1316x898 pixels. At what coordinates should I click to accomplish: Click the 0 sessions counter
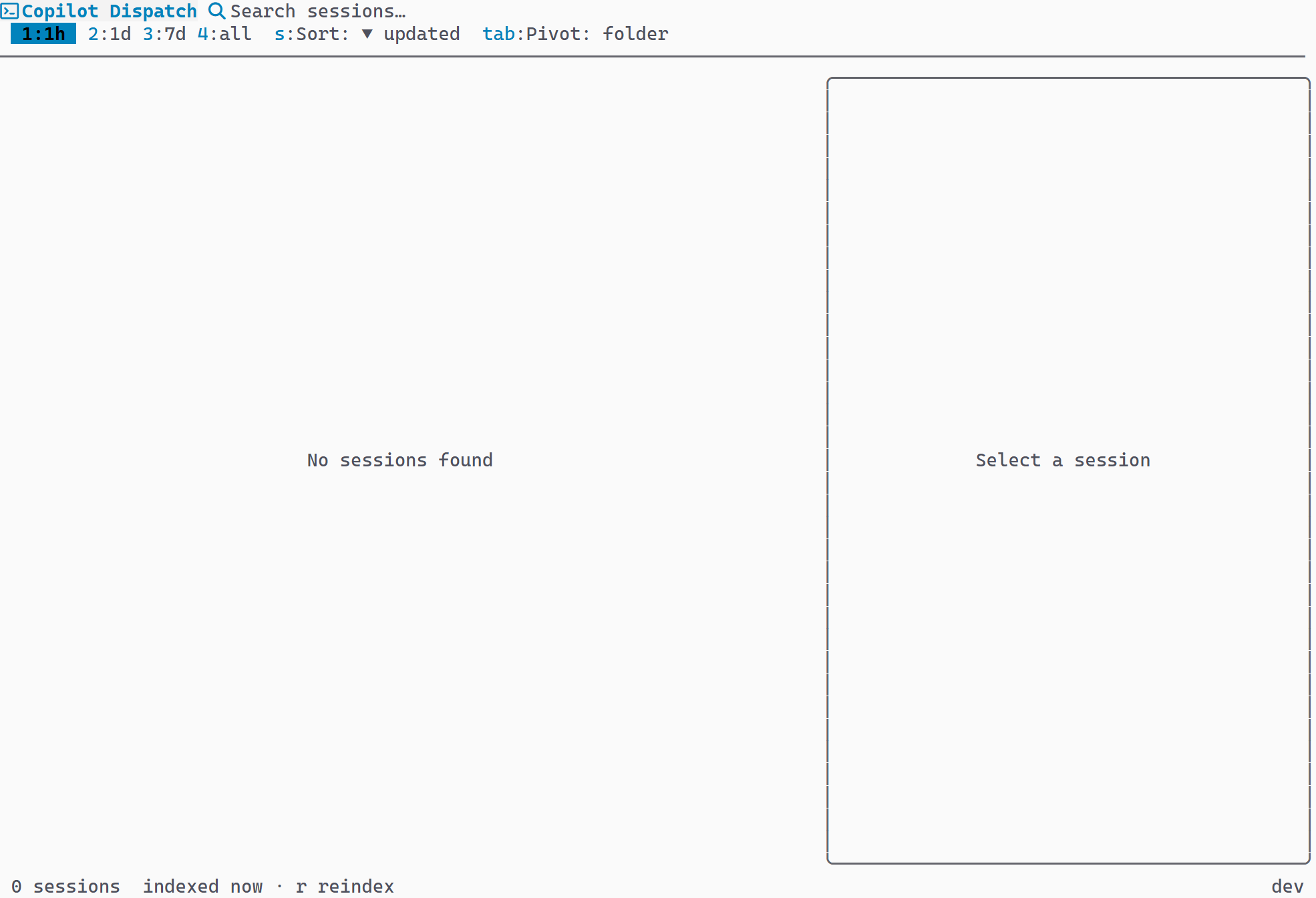(x=65, y=887)
